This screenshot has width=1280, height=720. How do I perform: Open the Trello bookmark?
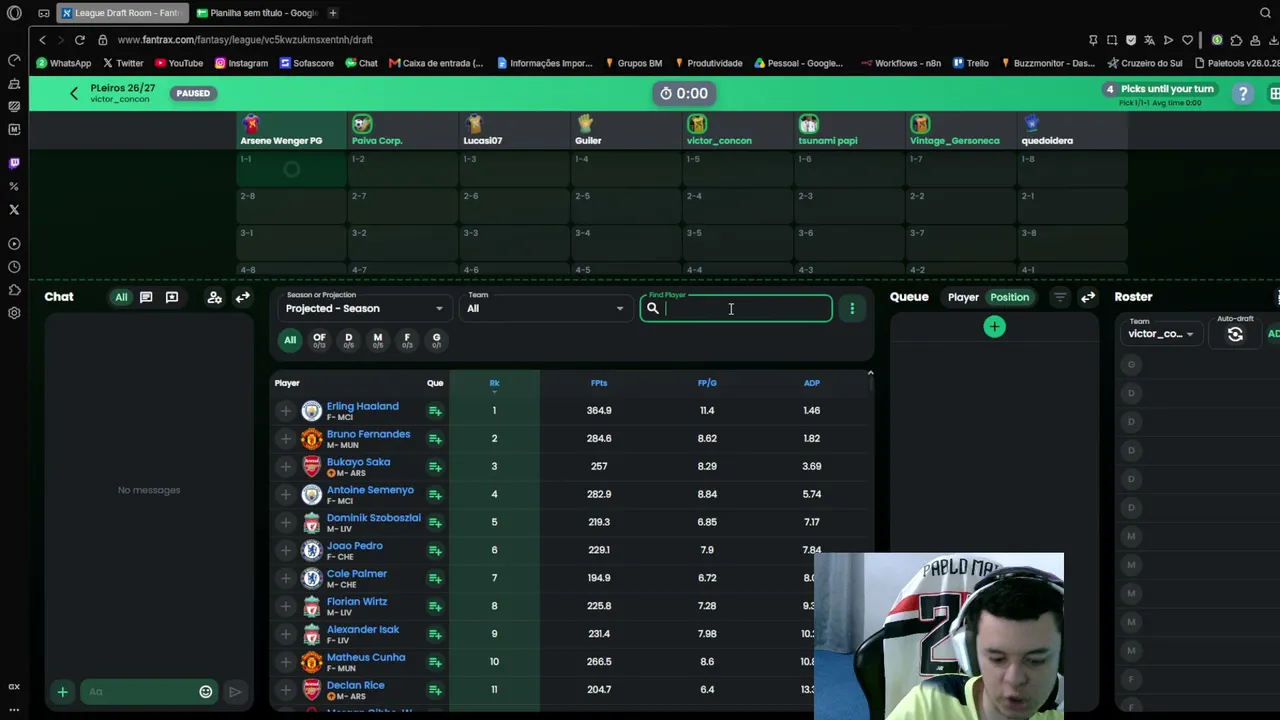coord(971,63)
